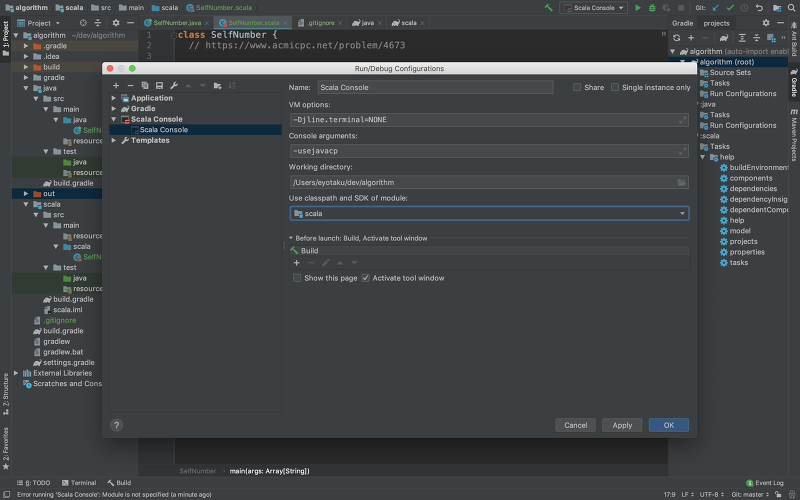The width and height of the screenshot is (800, 500).
Task: Click the VM options field
Action: (x=489, y=120)
